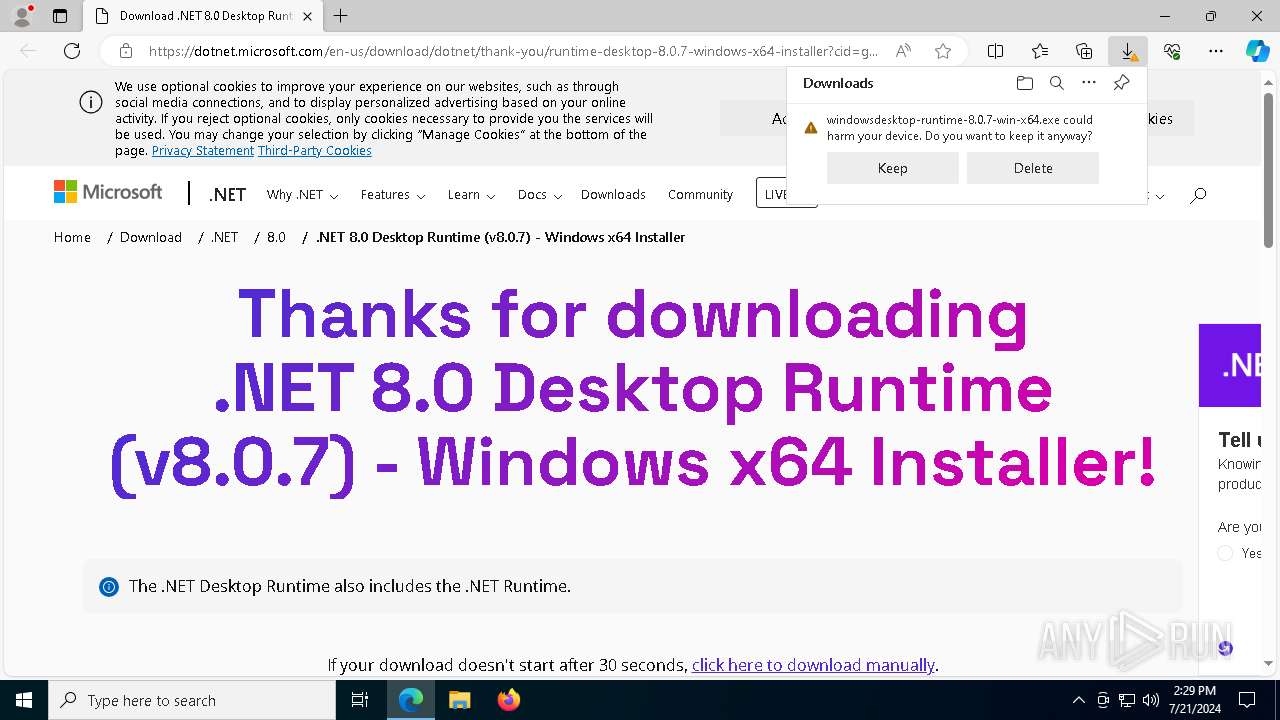Image resolution: width=1280 pixels, height=720 pixels.
Task: Open the notifications center icon
Action: (1247, 700)
